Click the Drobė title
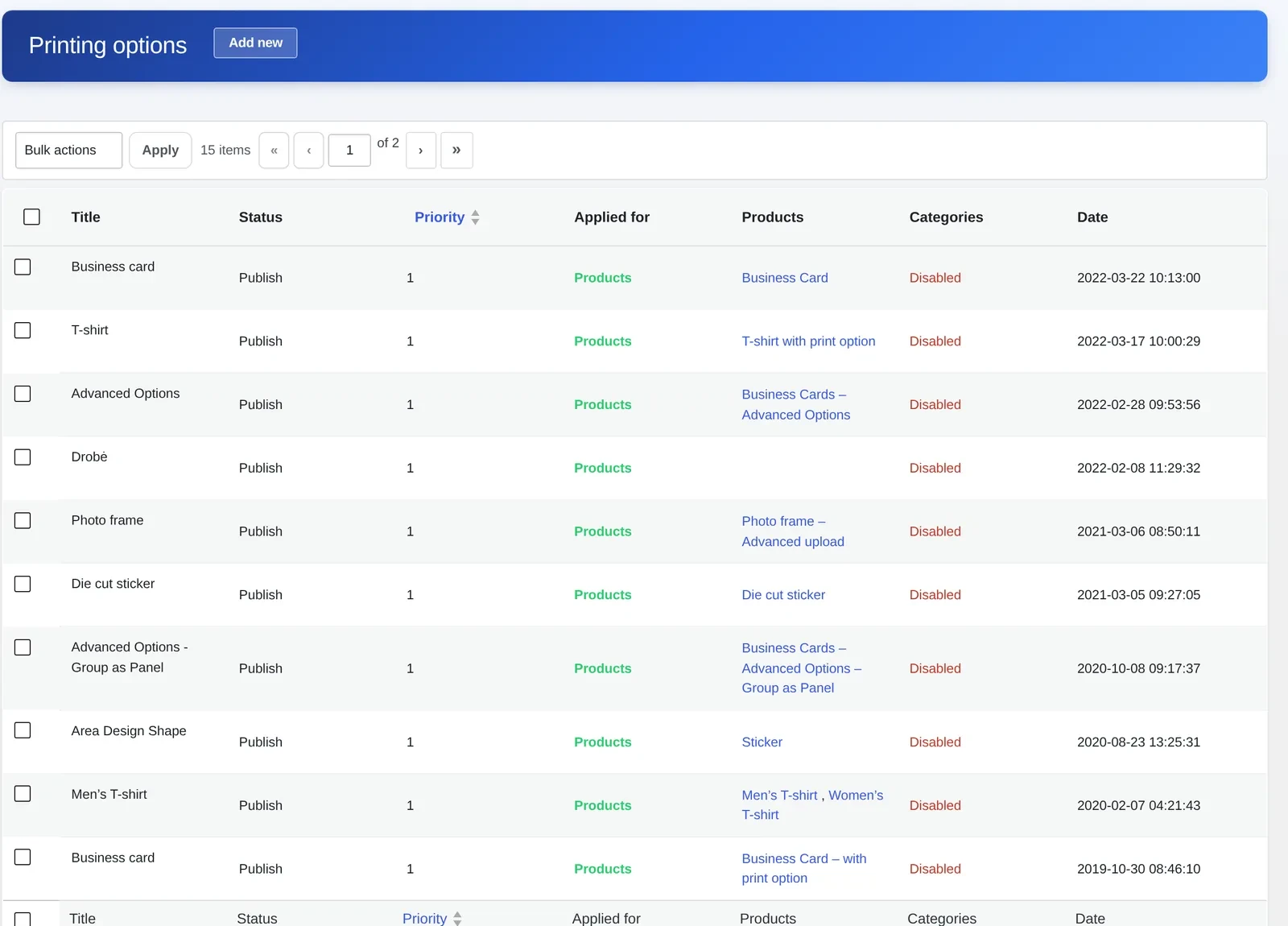This screenshot has width=1288, height=926. click(89, 457)
